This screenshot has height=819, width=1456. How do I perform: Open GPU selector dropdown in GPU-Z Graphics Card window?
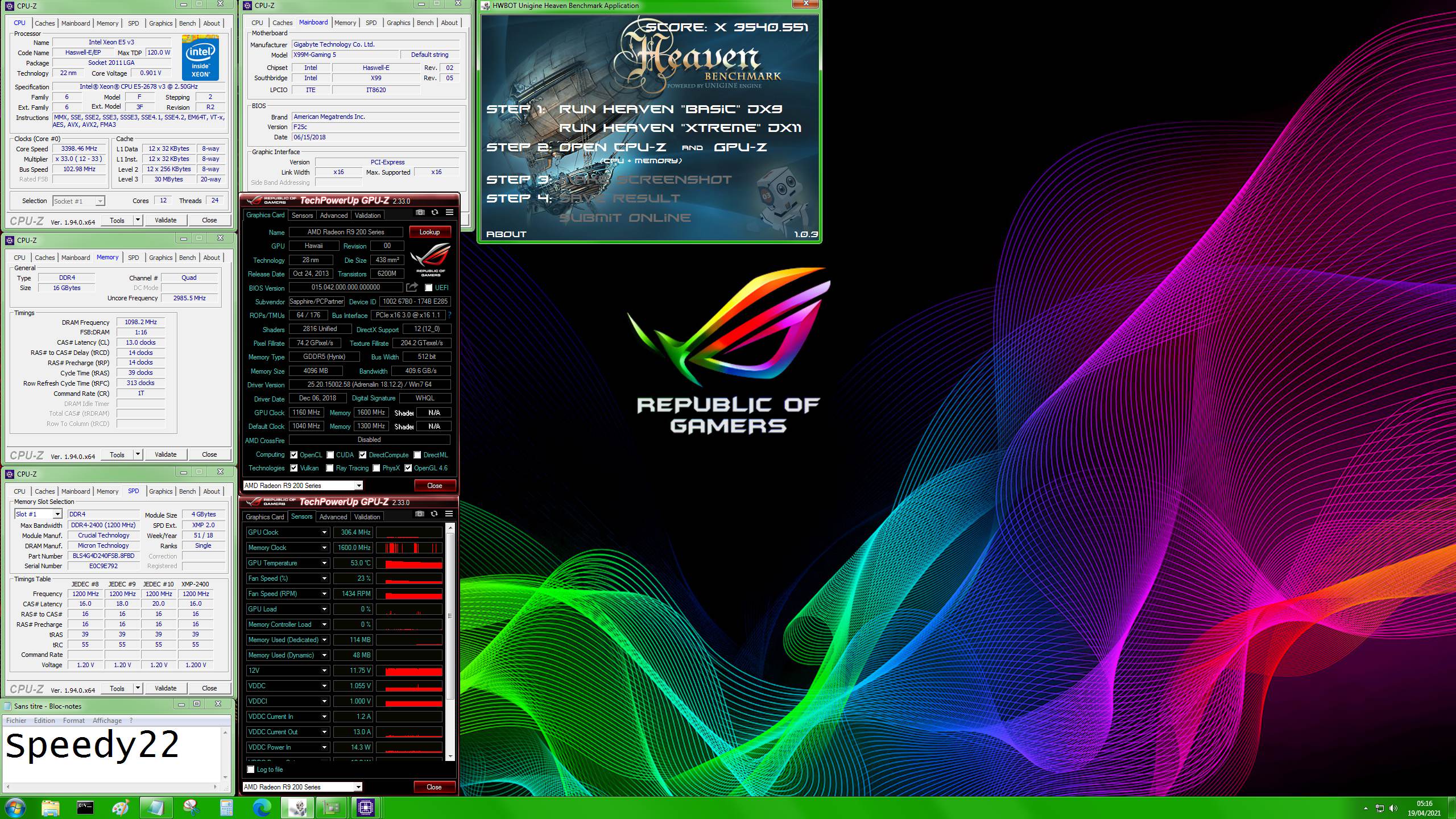[359, 486]
